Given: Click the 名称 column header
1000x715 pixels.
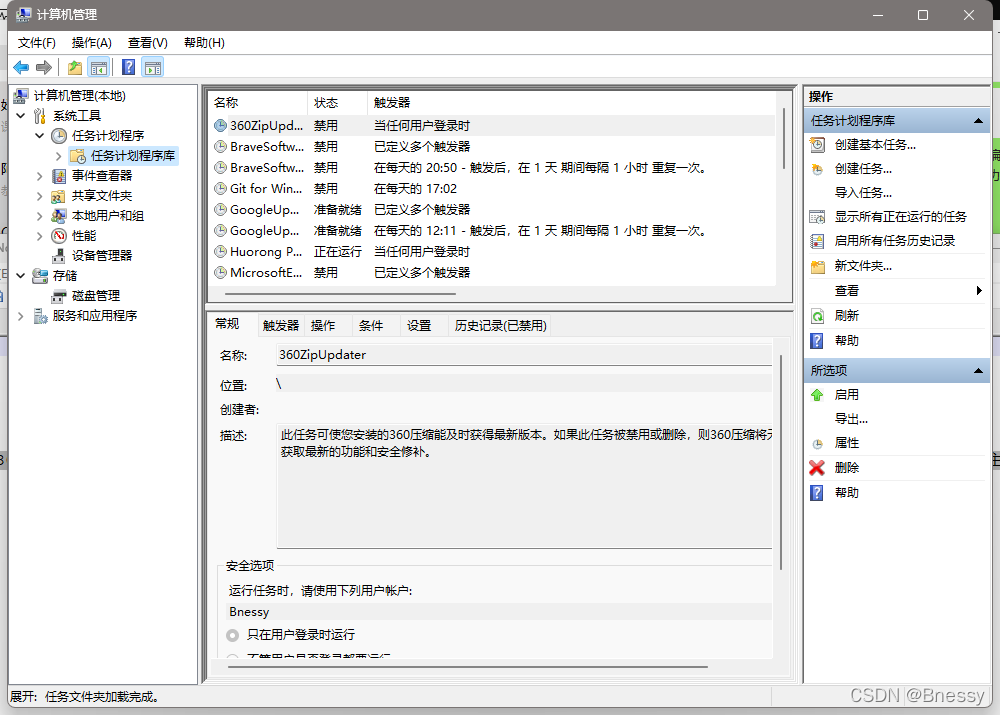Looking at the screenshot, I should pyautogui.click(x=258, y=103).
